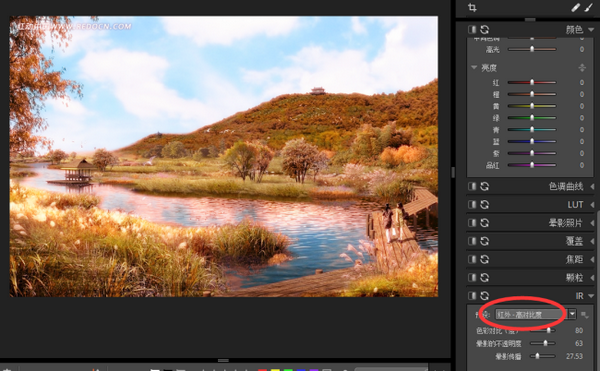Expand the LUT panel arrow

click(592, 205)
